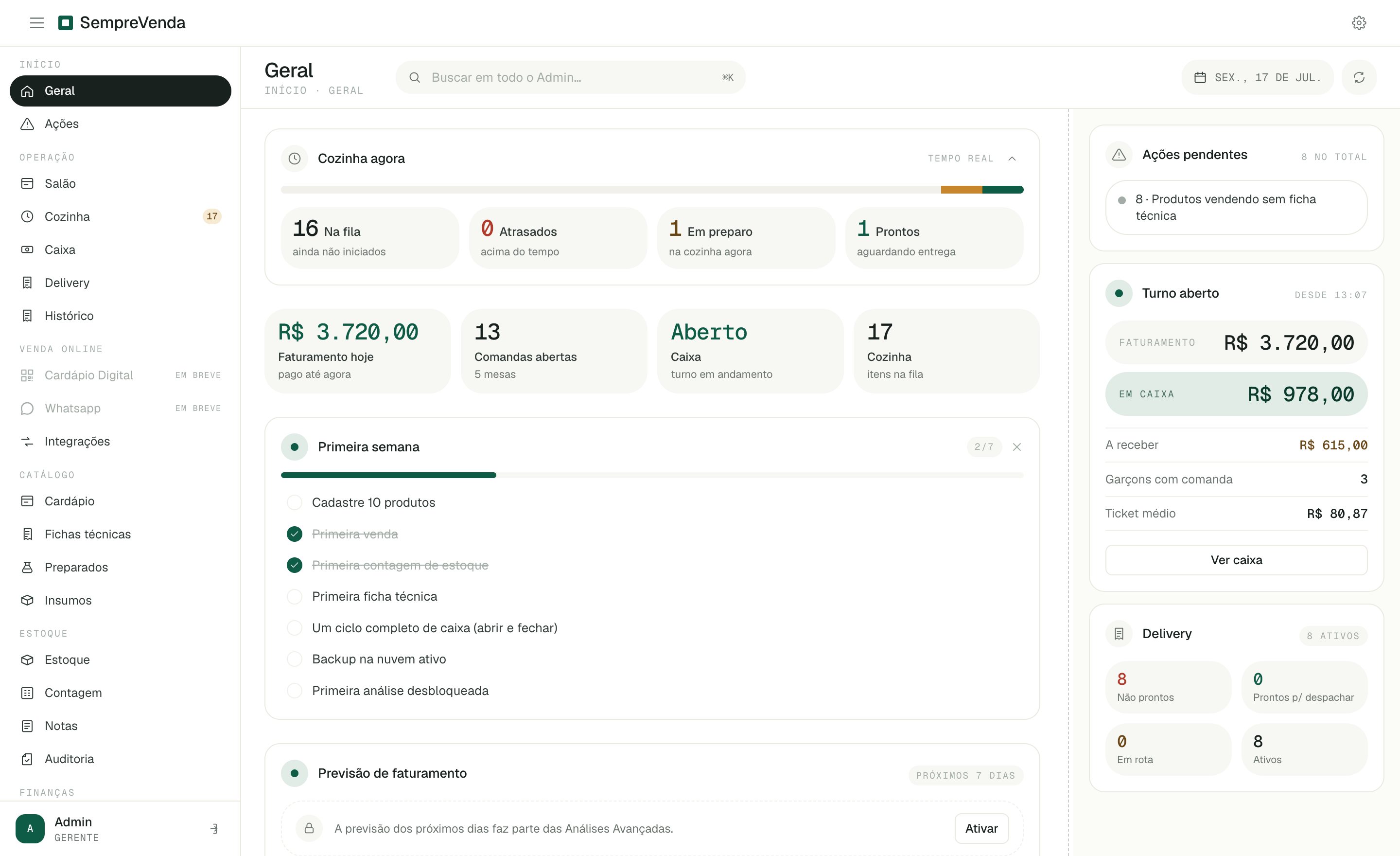Image resolution: width=1400 pixels, height=856 pixels.
Task: Click the logout icon beside Admin
Action: [x=214, y=829]
